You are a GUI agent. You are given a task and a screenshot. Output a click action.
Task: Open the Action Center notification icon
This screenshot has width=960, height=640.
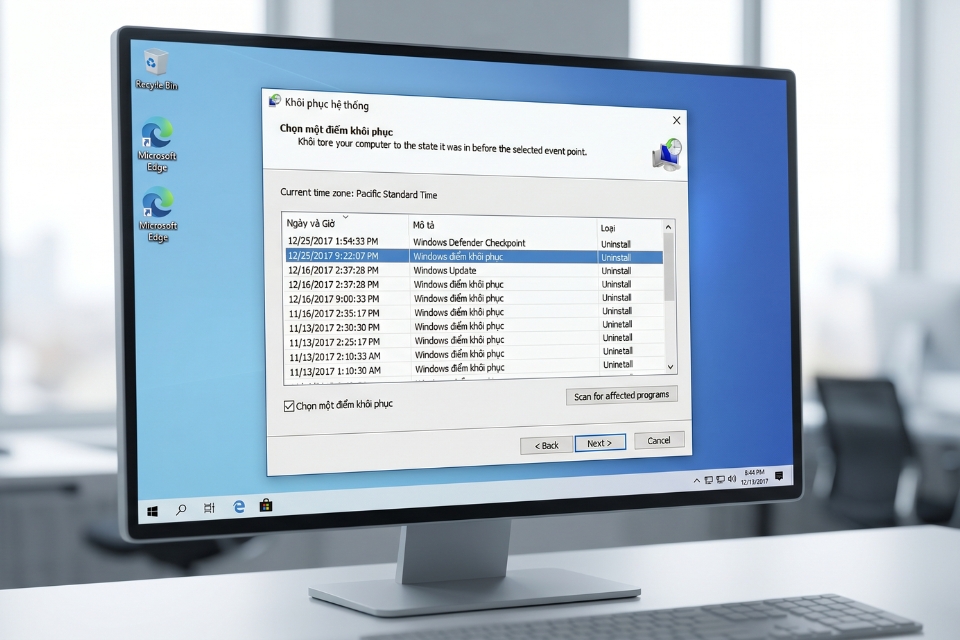pos(777,476)
